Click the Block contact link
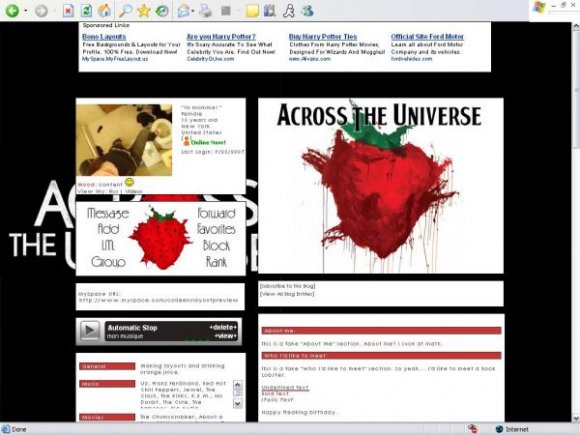This screenshot has height=435, width=580. pyautogui.click(x=216, y=246)
